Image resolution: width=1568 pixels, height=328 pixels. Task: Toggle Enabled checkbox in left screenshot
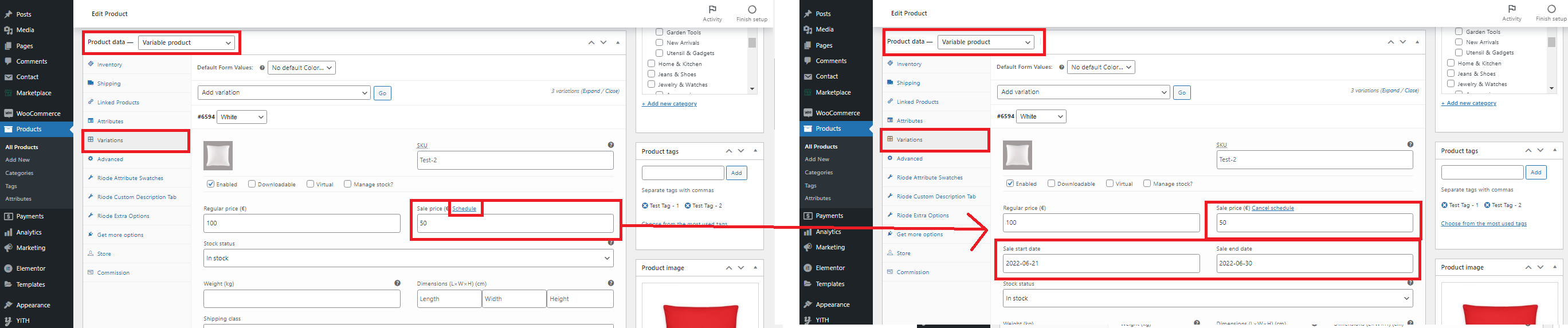[210, 183]
